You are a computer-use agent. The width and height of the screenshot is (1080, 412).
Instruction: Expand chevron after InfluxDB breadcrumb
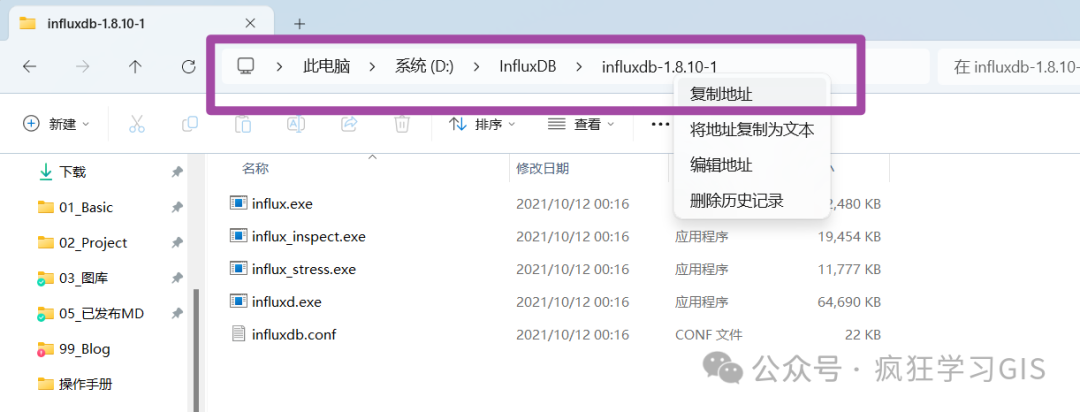tap(579, 67)
